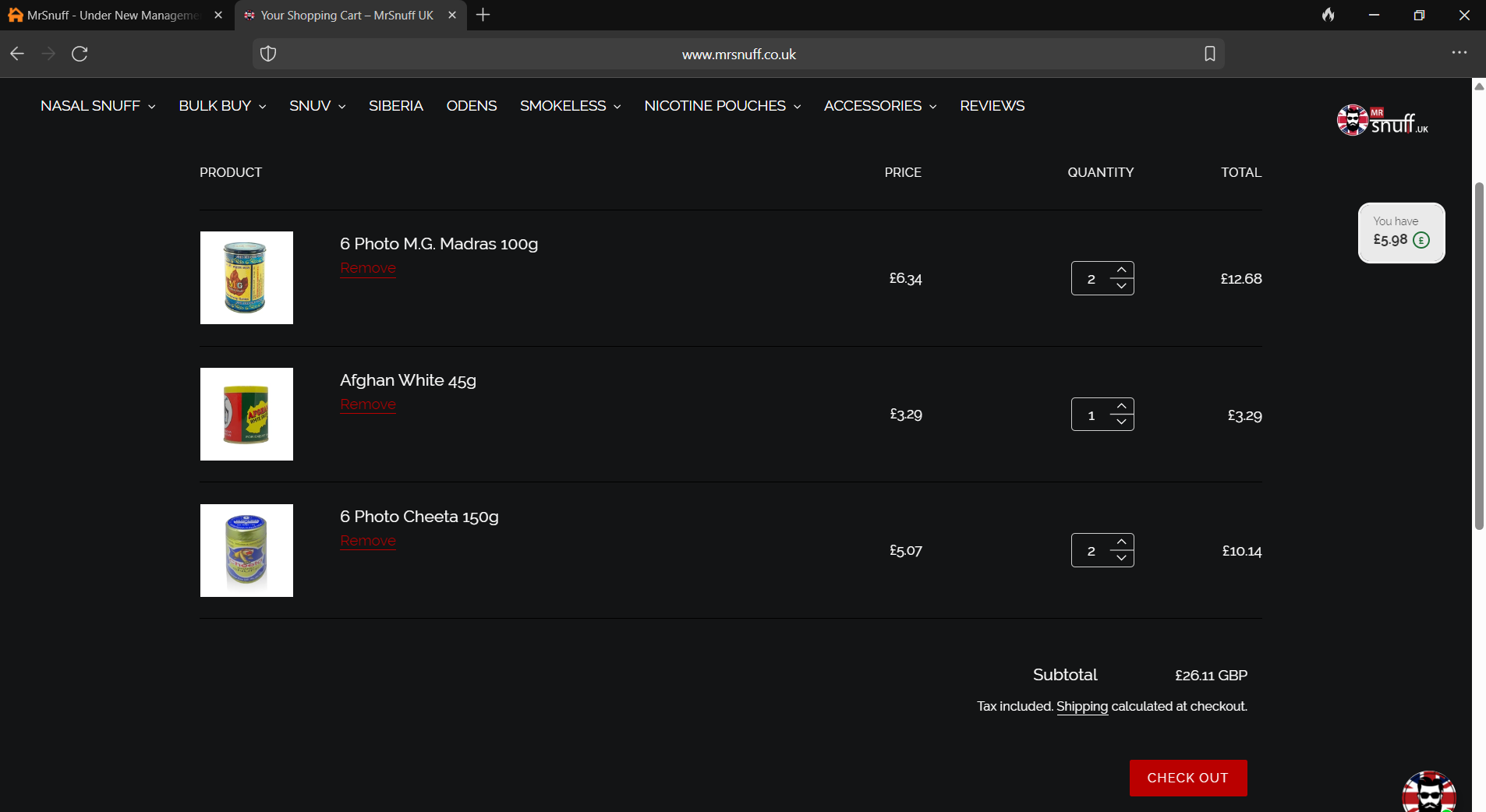The image size is (1486, 812).
Task: Bookmark this page
Action: (x=1209, y=54)
